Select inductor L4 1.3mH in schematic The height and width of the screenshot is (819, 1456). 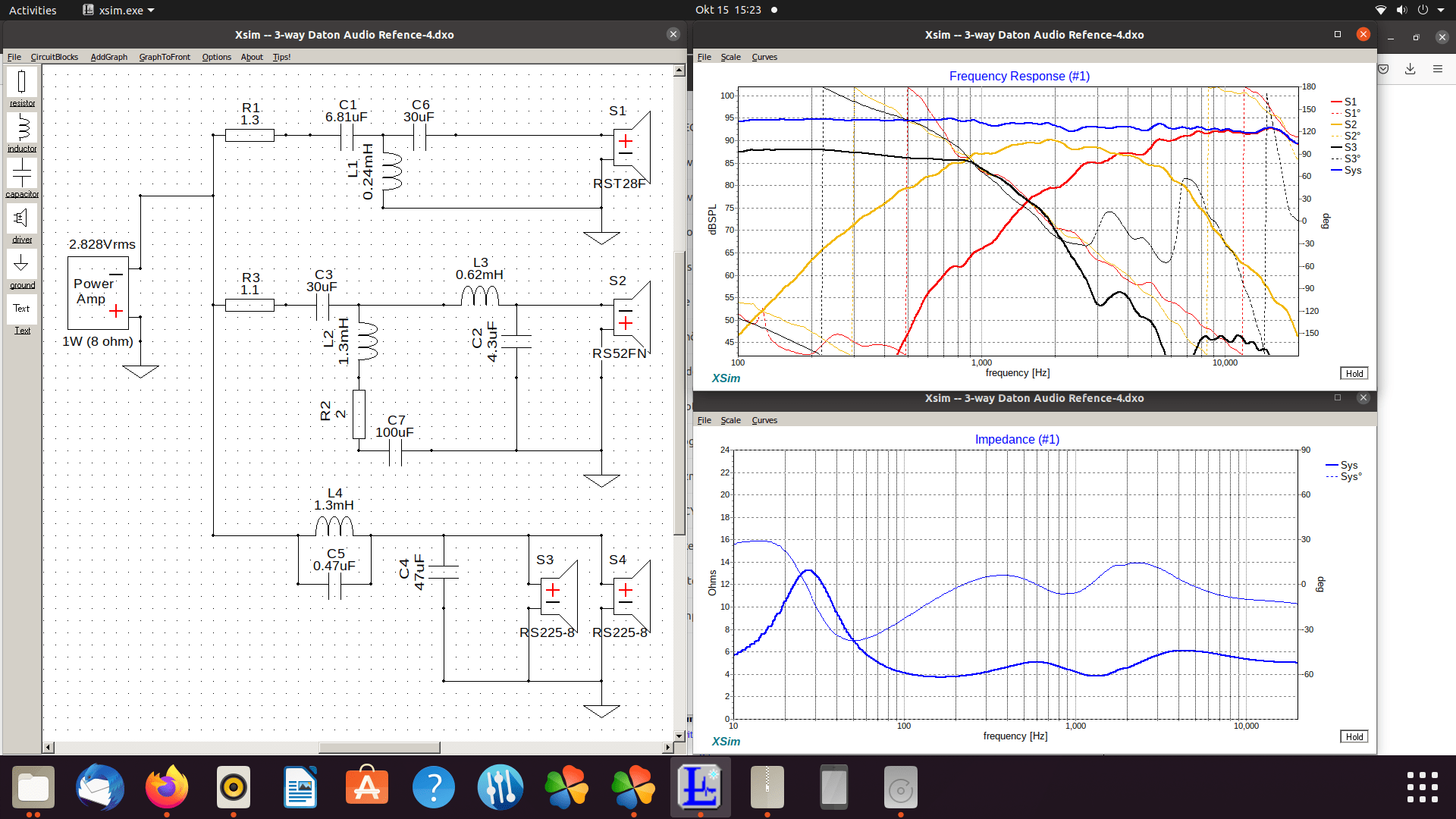click(334, 526)
